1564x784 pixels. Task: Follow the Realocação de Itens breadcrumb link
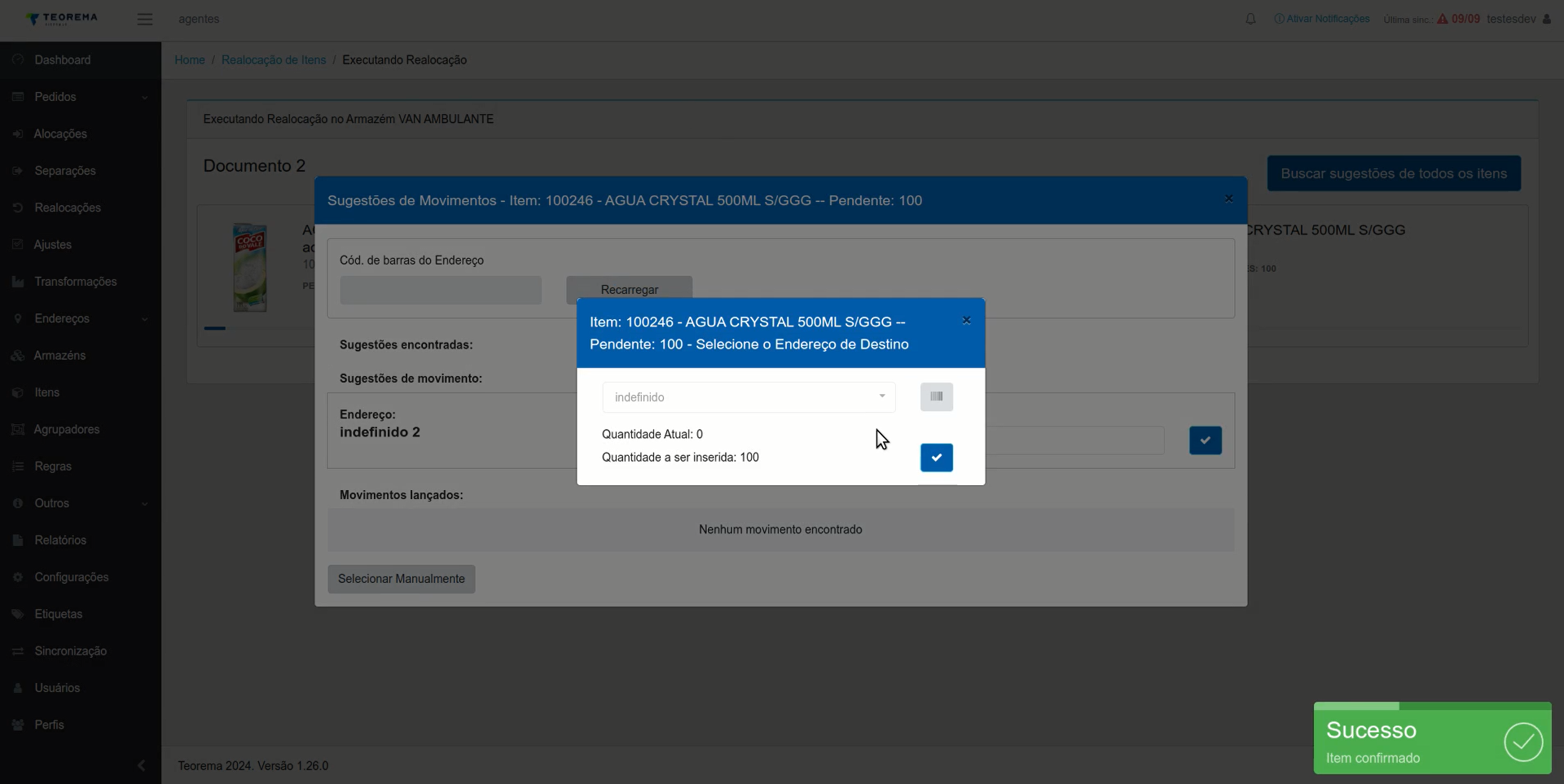pyautogui.click(x=274, y=60)
